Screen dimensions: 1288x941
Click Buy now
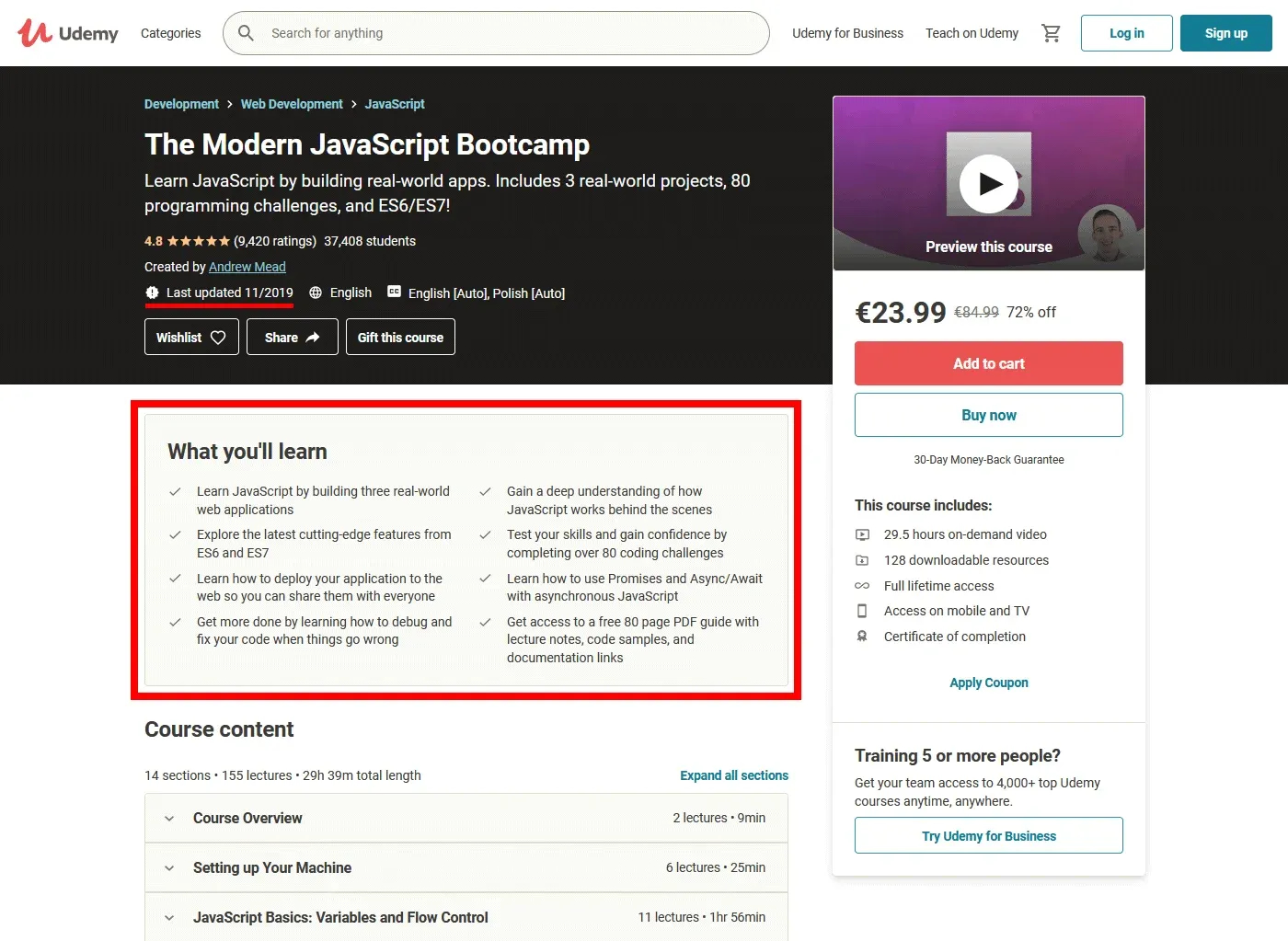click(989, 415)
